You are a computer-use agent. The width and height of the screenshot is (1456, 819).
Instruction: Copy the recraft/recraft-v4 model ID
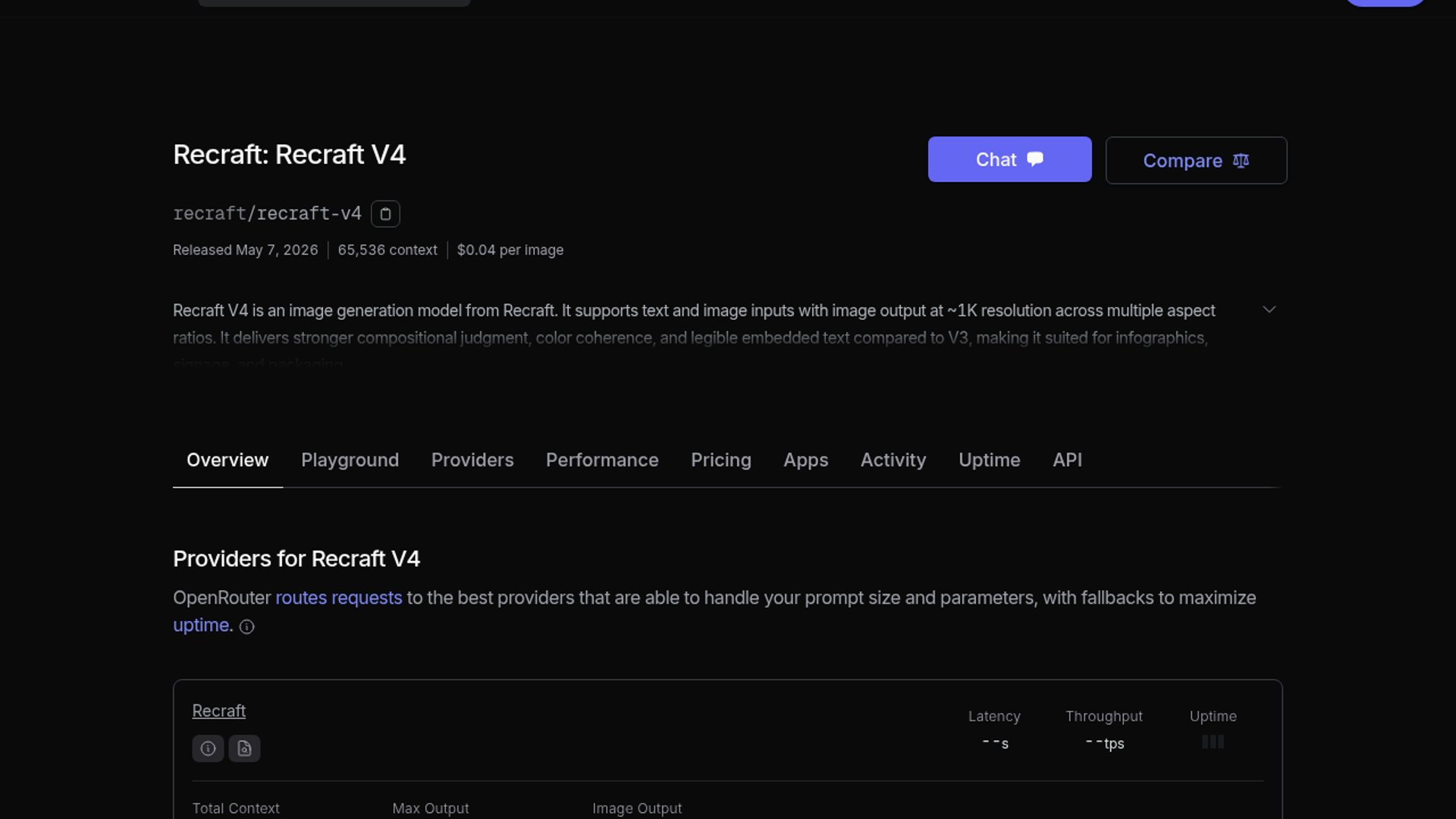coord(385,214)
